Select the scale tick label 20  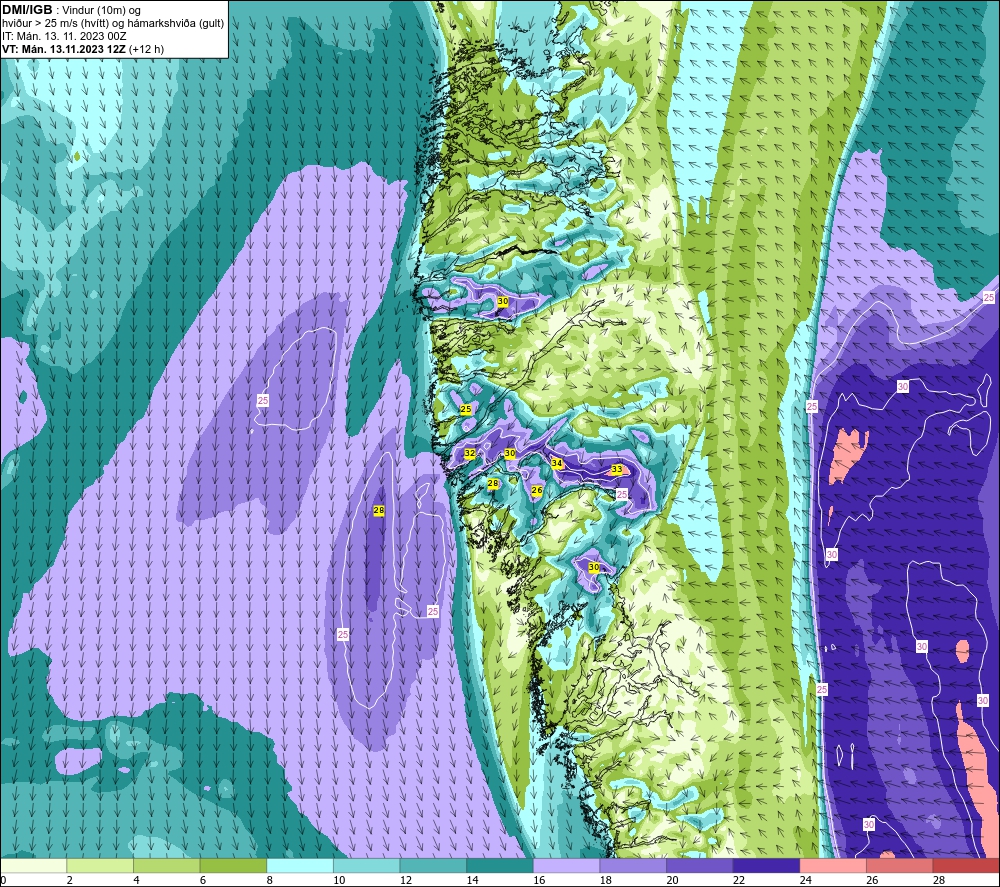[x=672, y=880]
